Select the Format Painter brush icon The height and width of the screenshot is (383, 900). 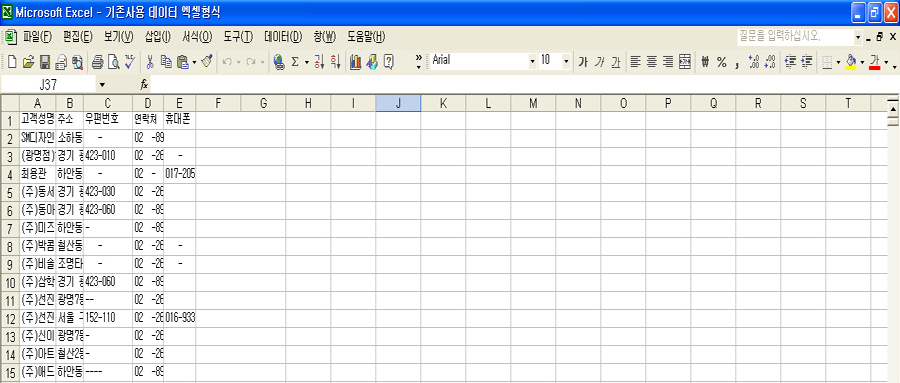[x=207, y=61]
